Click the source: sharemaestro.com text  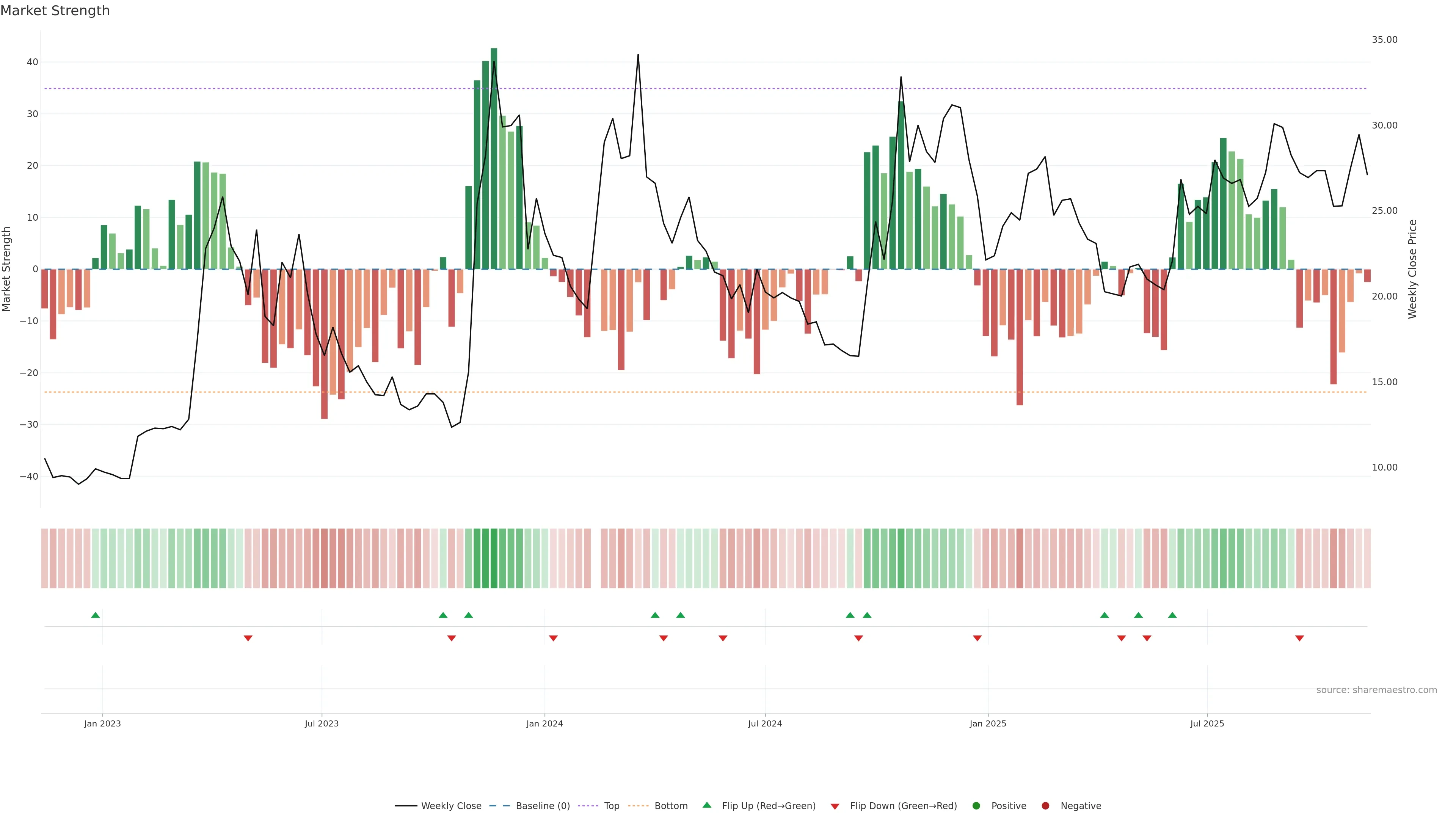[1376, 690]
